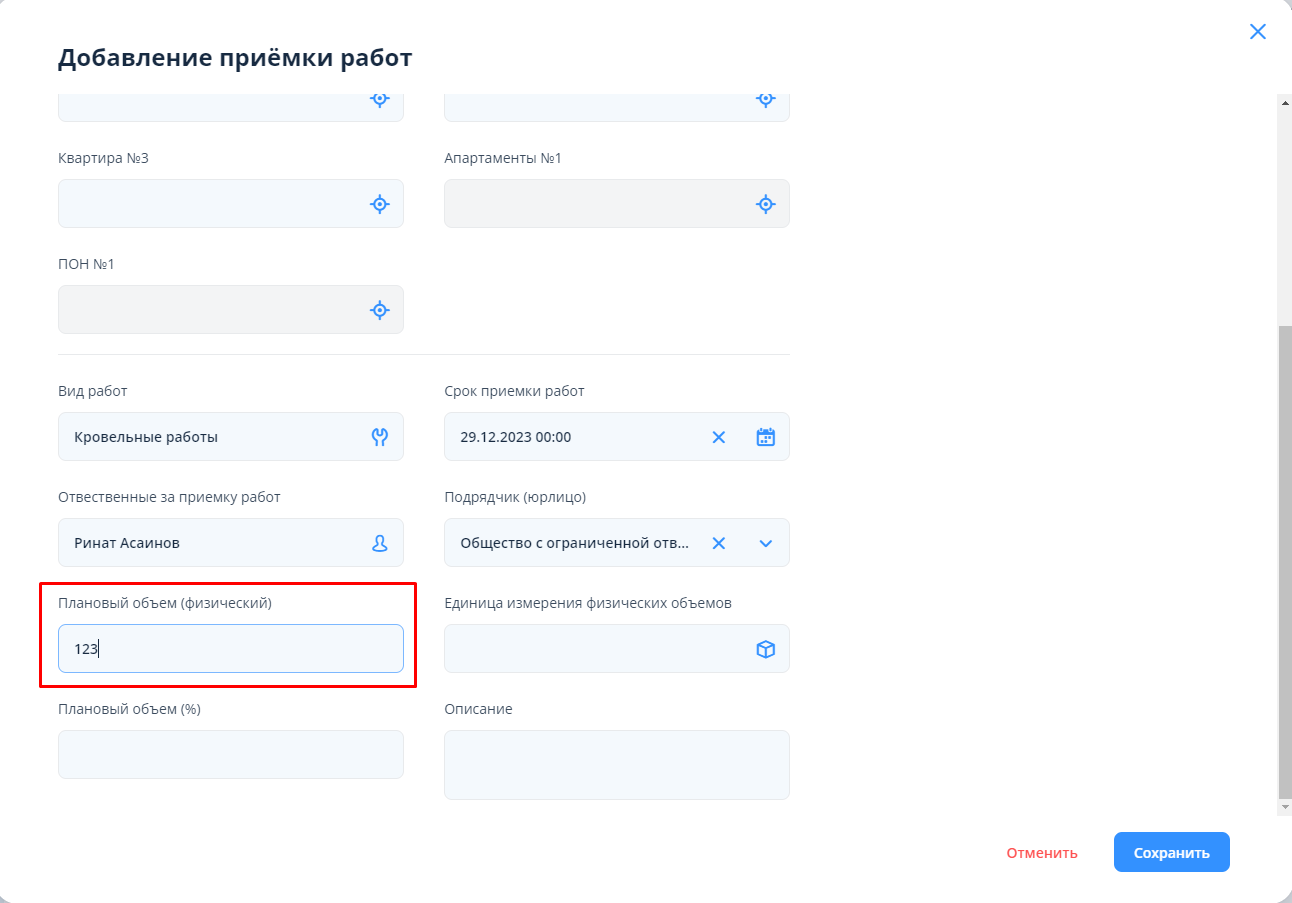Click the person icon next to Ринат Асаинов
1292x903 pixels.
click(x=379, y=543)
